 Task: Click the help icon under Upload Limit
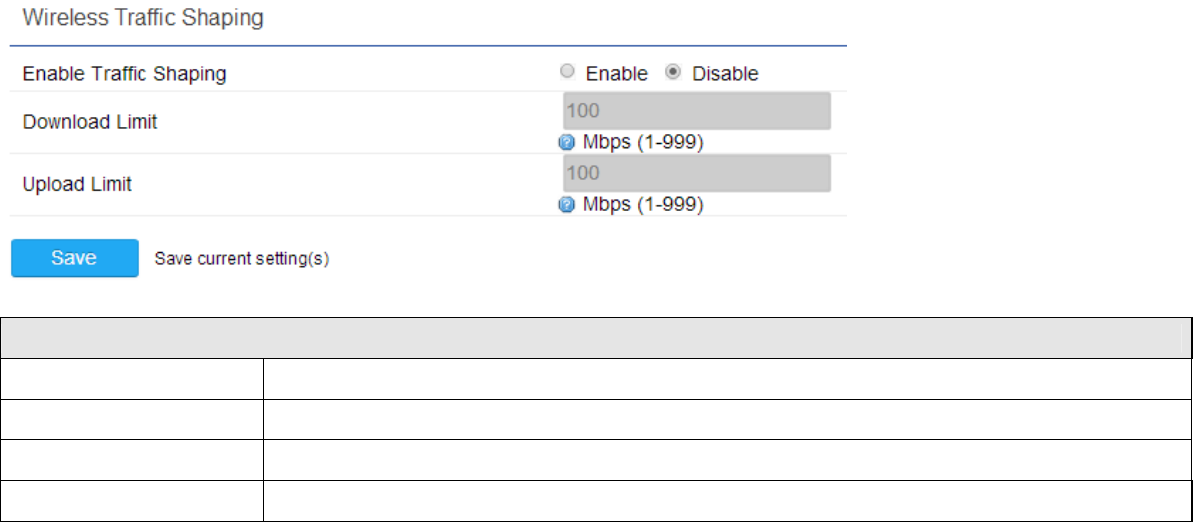pos(566,205)
